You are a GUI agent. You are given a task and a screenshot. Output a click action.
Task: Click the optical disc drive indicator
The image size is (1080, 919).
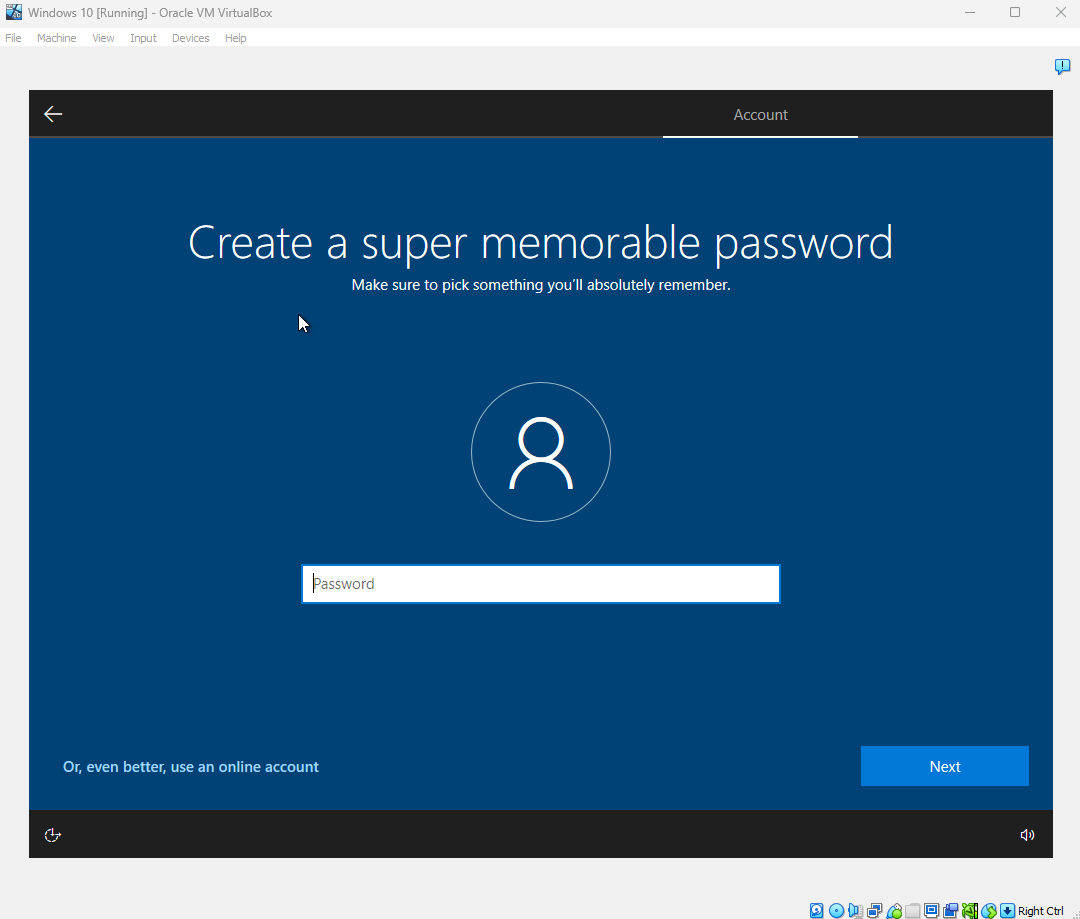[836, 911]
